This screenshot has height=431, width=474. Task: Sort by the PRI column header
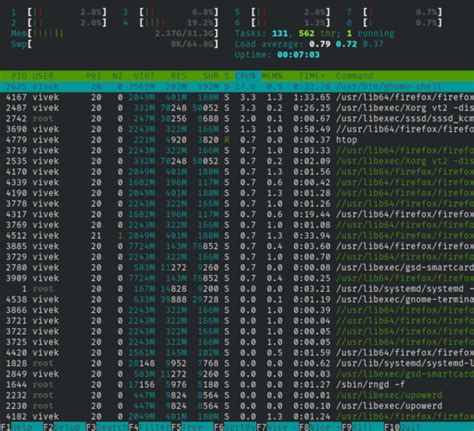point(94,76)
